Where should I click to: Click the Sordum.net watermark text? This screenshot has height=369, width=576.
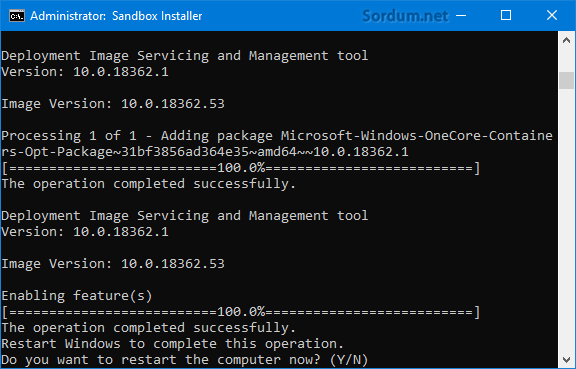click(405, 16)
